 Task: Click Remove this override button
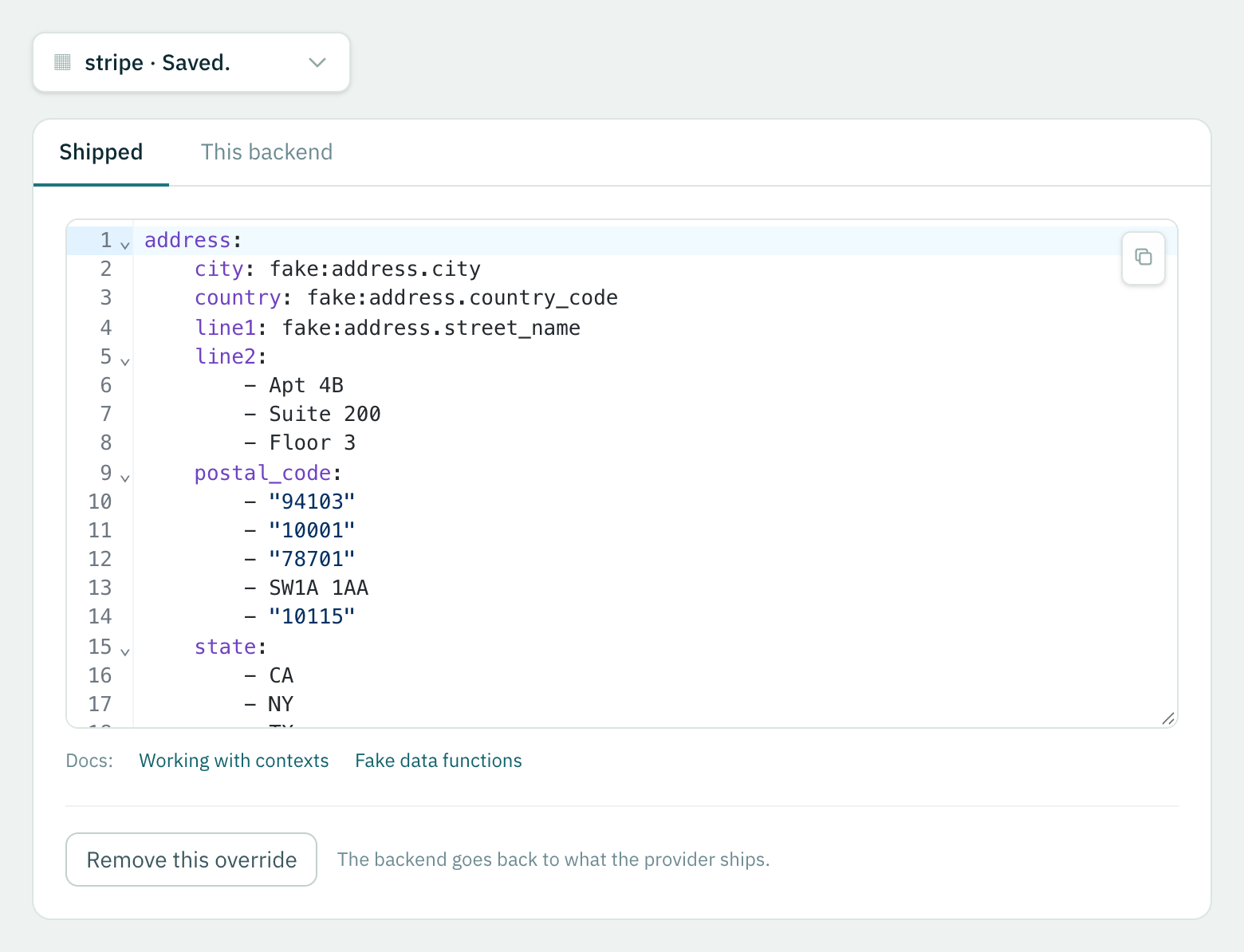click(191, 860)
